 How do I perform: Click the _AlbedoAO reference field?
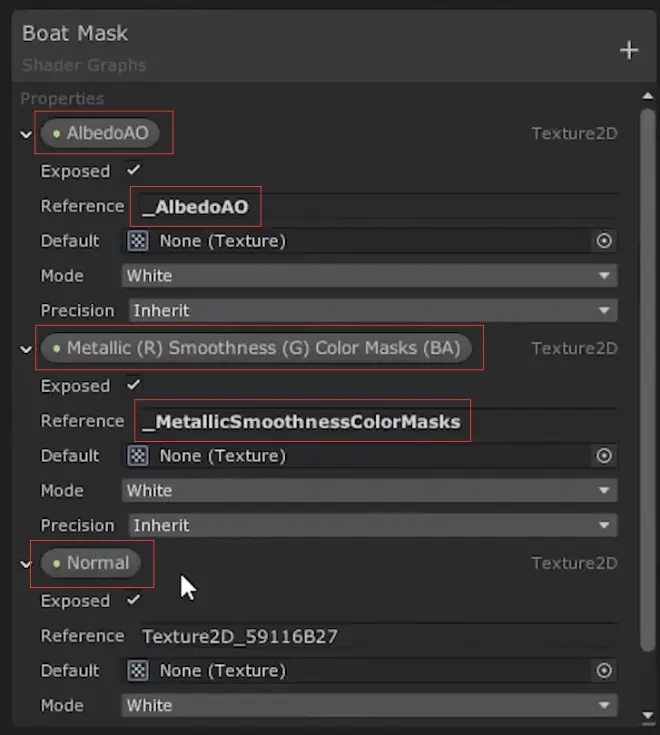(x=378, y=207)
